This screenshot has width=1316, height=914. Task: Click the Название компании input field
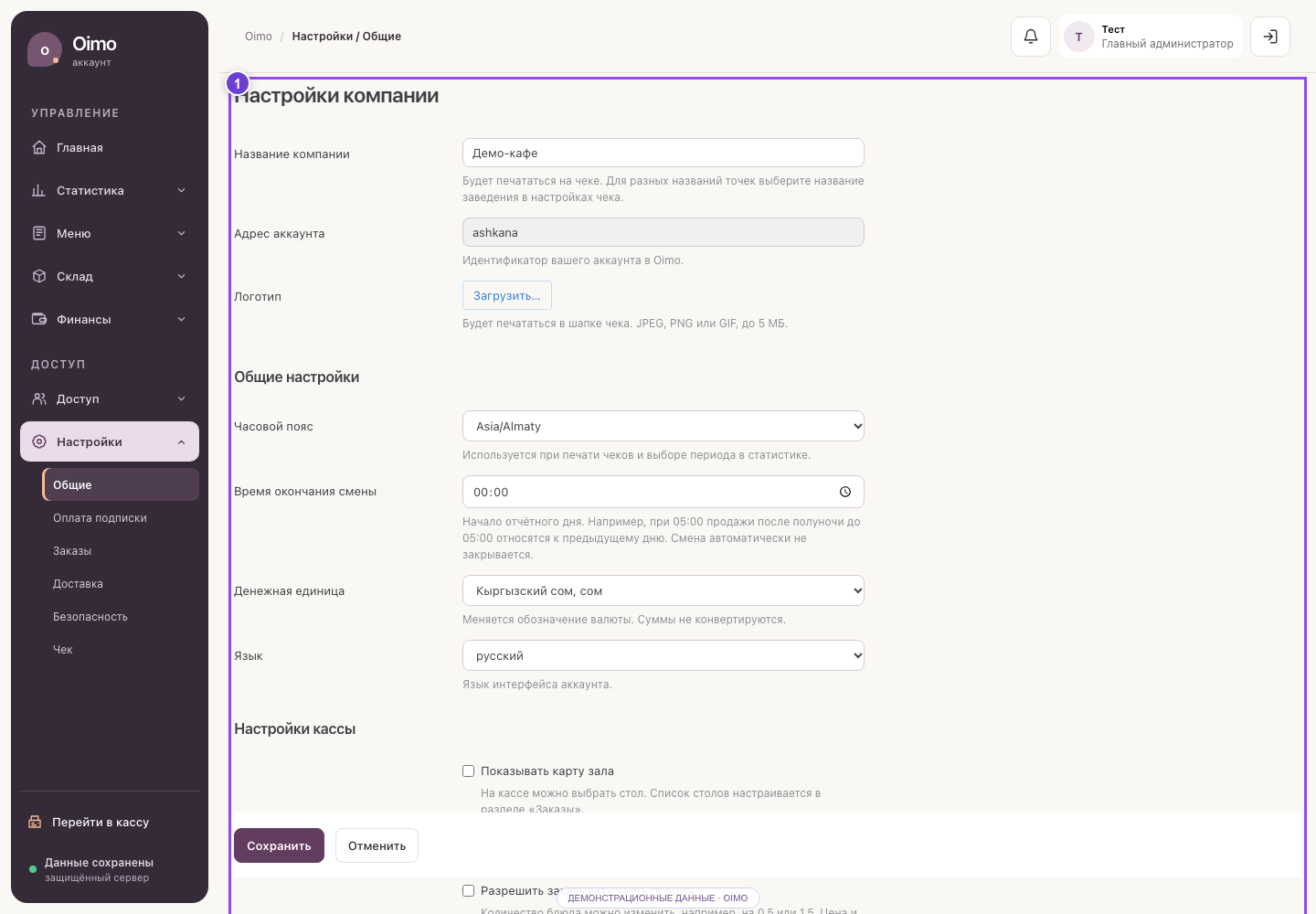click(663, 153)
